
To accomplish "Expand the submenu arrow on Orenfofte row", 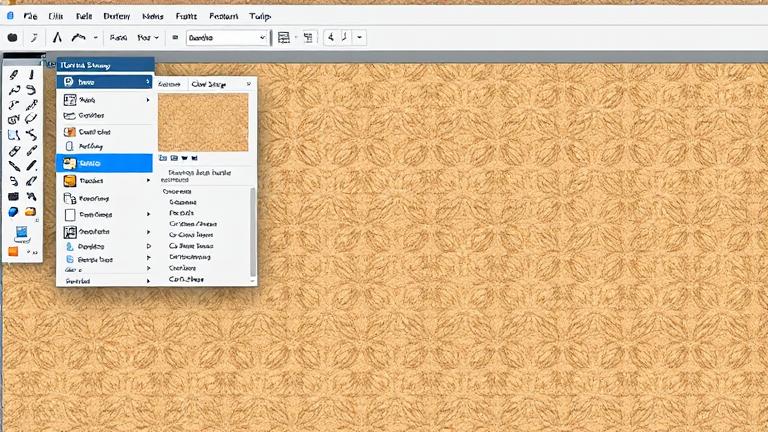I will point(148,232).
